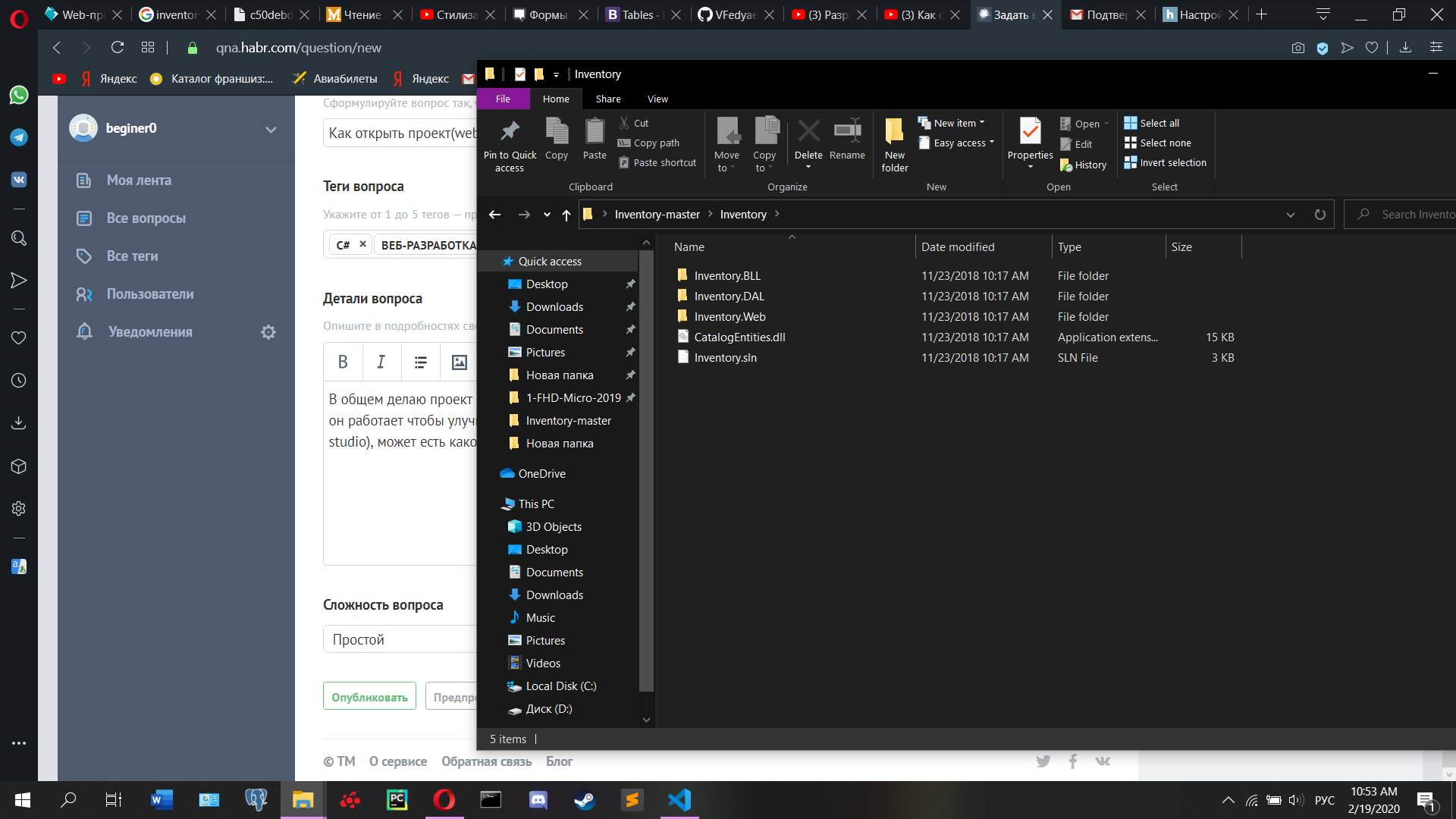Open Properties from the ribbon
The image size is (1456, 819).
(1030, 143)
